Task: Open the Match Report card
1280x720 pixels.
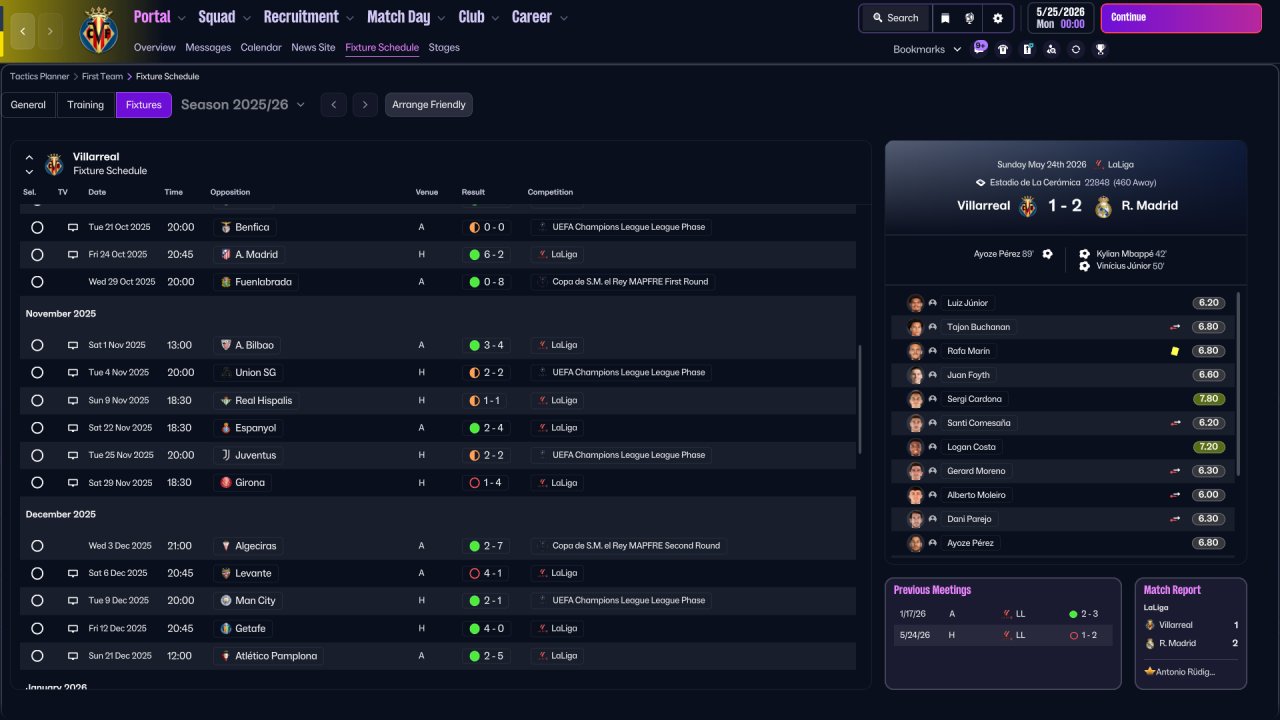Action: coord(1190,633)
